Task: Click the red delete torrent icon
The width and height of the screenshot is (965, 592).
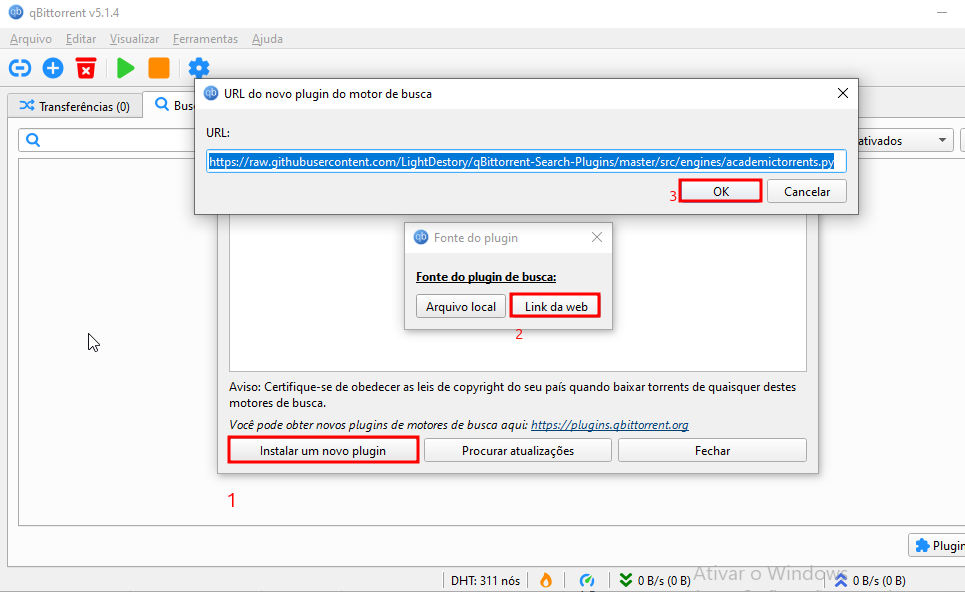Action: click(86, 68)
